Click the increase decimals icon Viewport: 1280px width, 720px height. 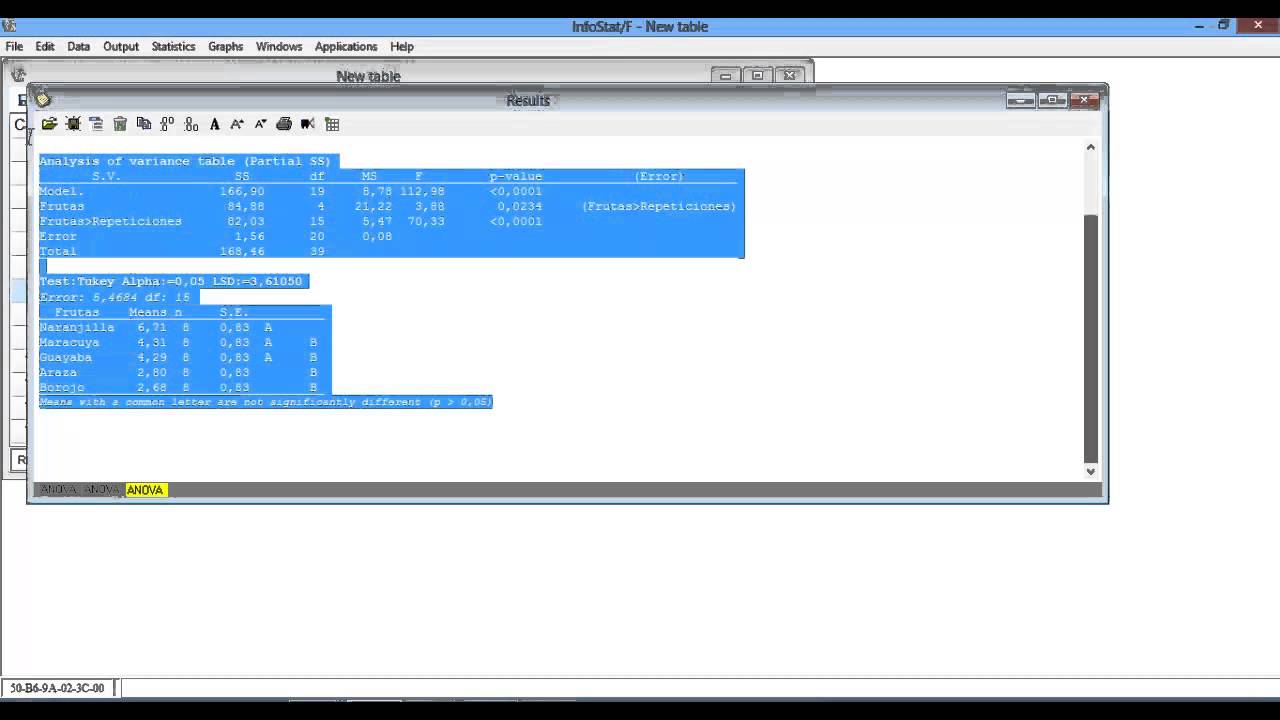167,124
